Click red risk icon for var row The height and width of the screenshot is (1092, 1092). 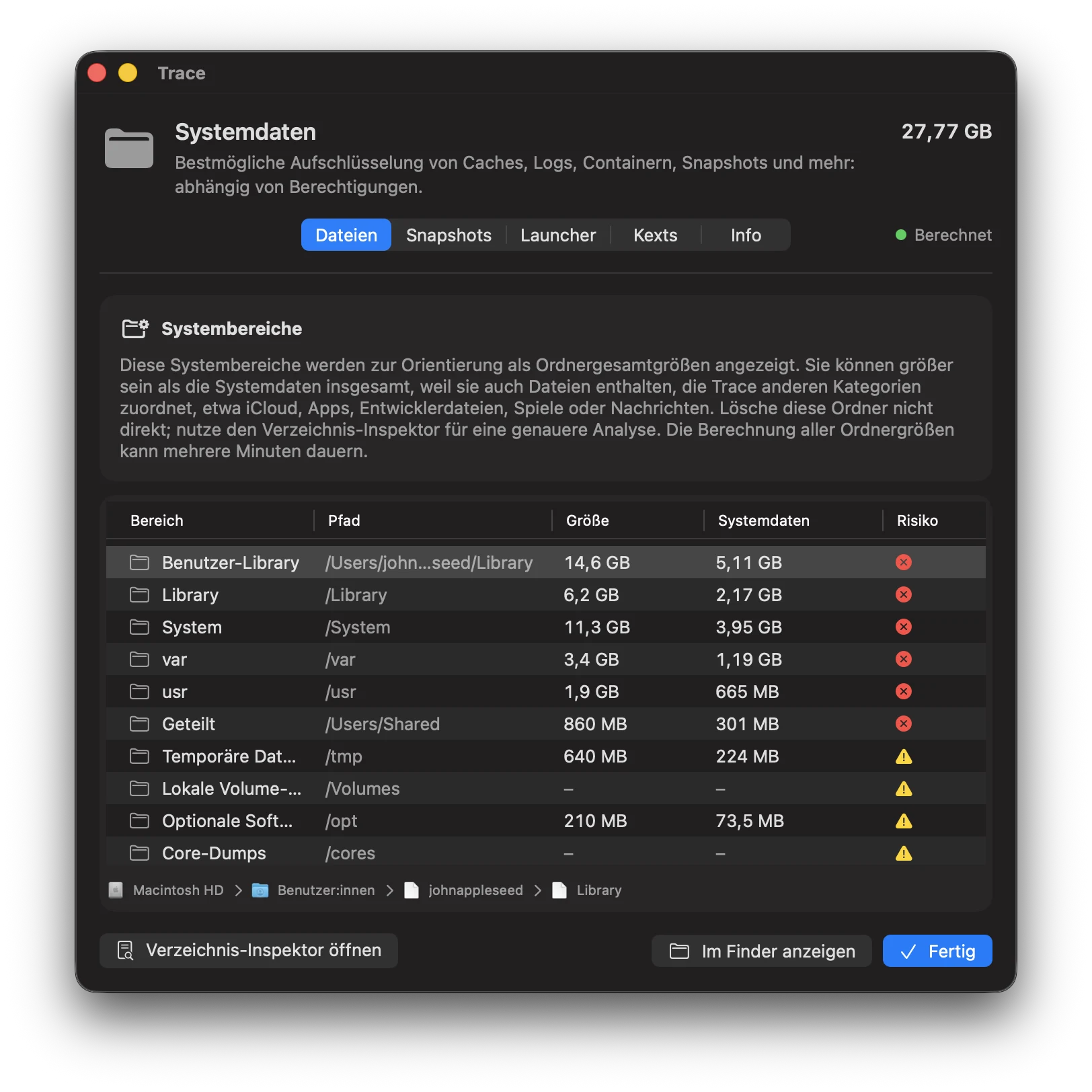pyautogui.click(x=904, y=659)
